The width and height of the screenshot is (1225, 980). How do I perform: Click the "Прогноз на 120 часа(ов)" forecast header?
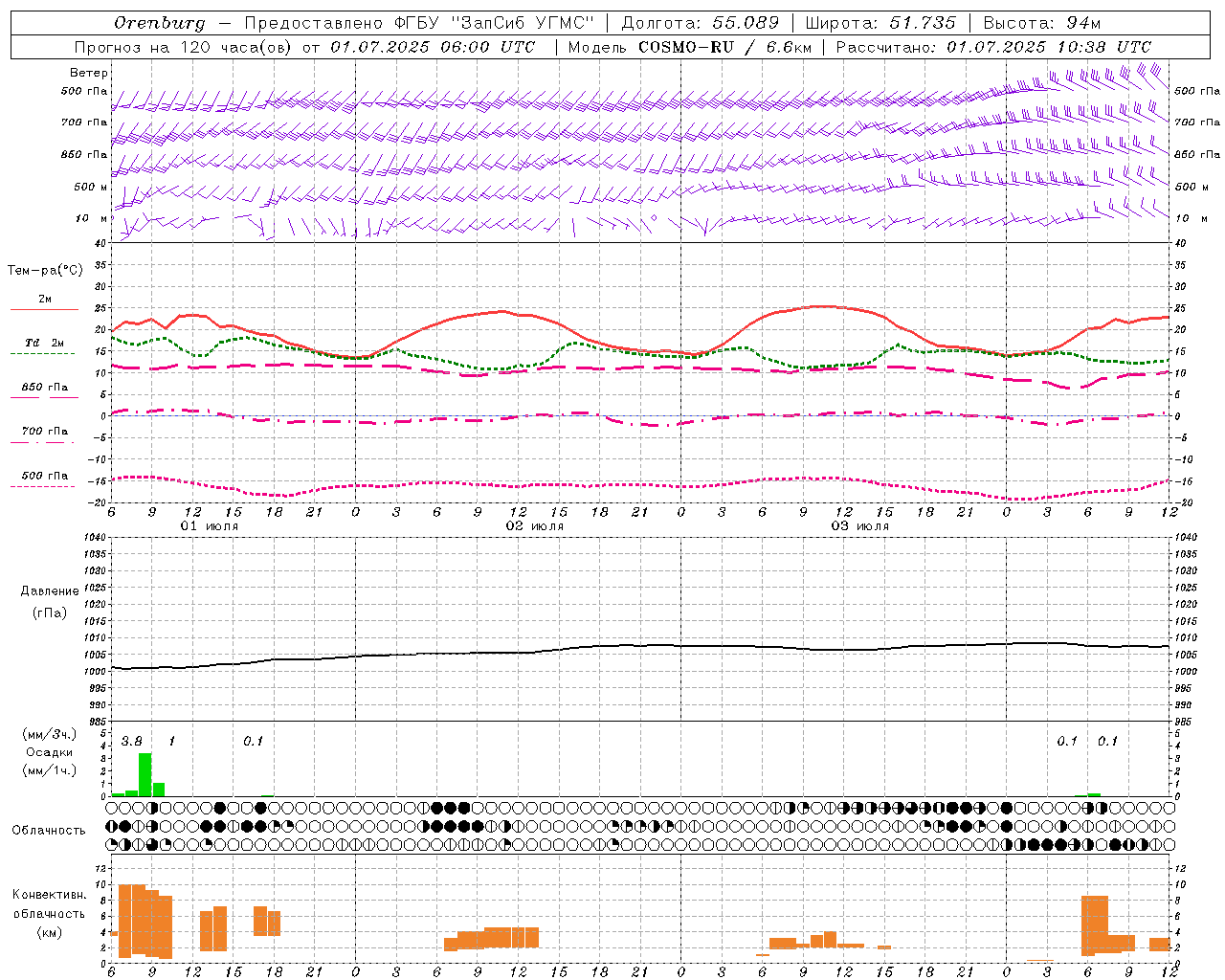[185, 47]
